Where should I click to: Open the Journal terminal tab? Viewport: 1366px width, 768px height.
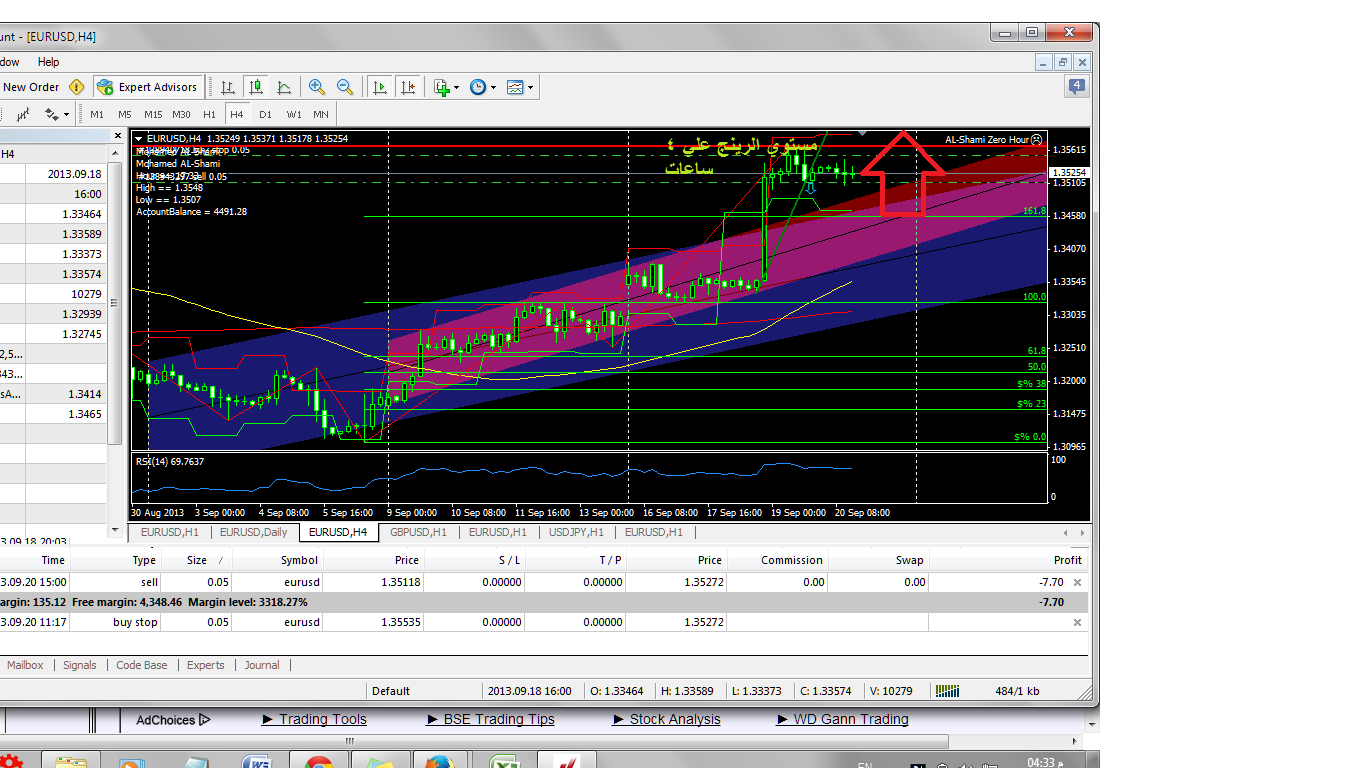262,665
